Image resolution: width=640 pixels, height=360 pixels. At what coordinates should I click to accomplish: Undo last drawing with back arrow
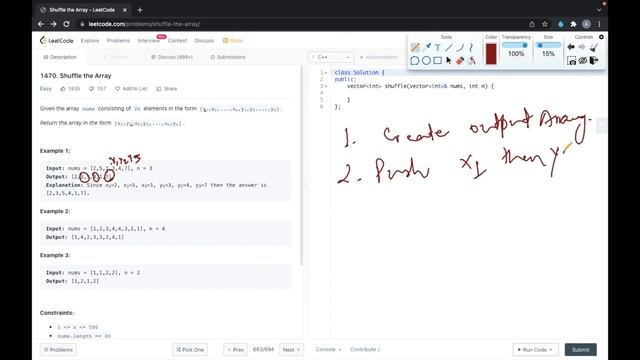tap(571, 47)
